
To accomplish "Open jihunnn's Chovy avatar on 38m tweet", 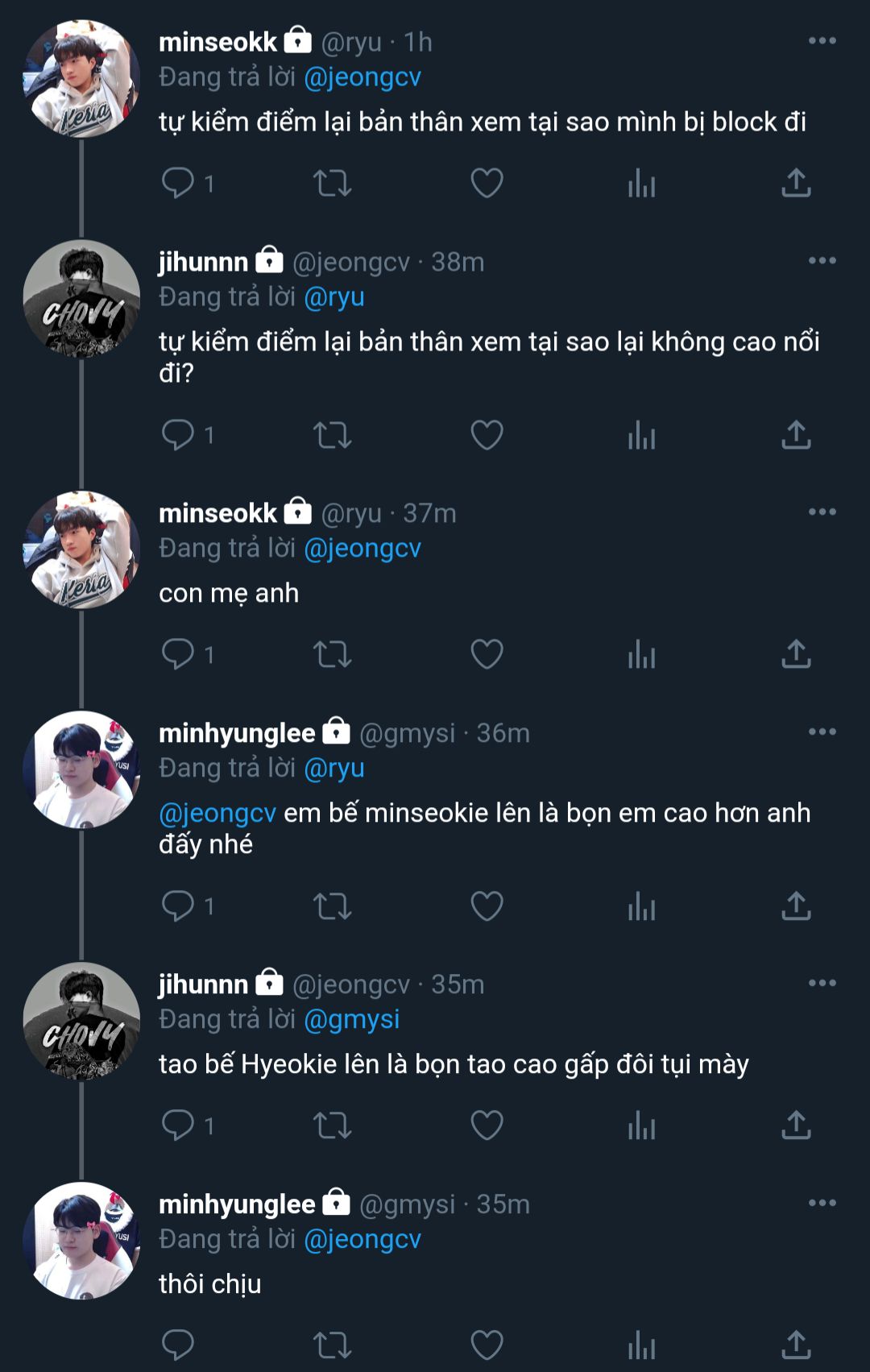I will (81, 299).
